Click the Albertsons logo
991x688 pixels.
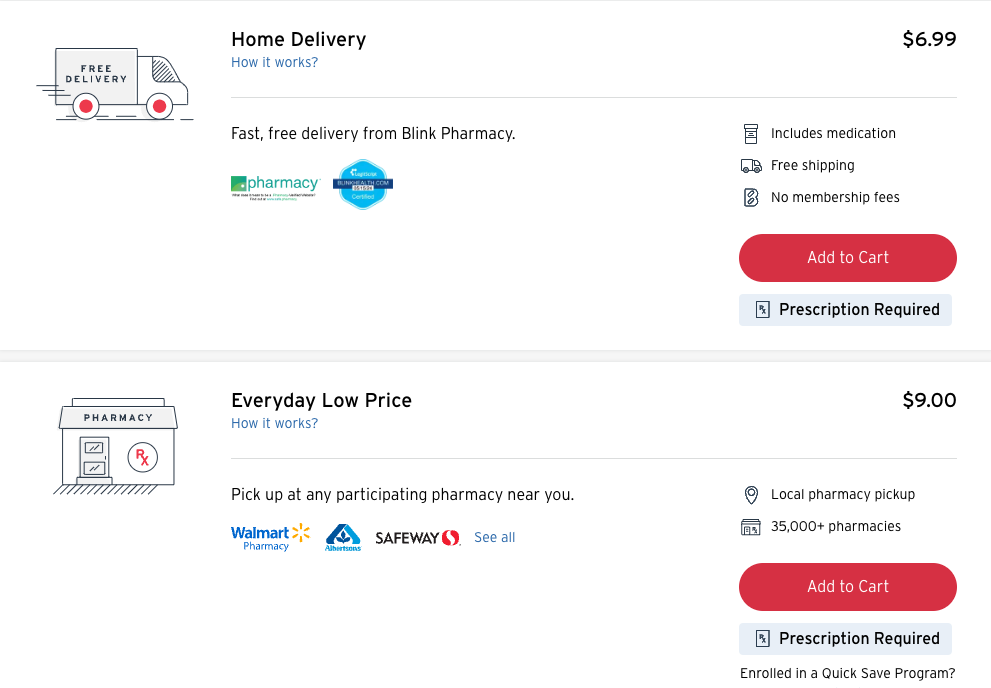pos(343,538)
